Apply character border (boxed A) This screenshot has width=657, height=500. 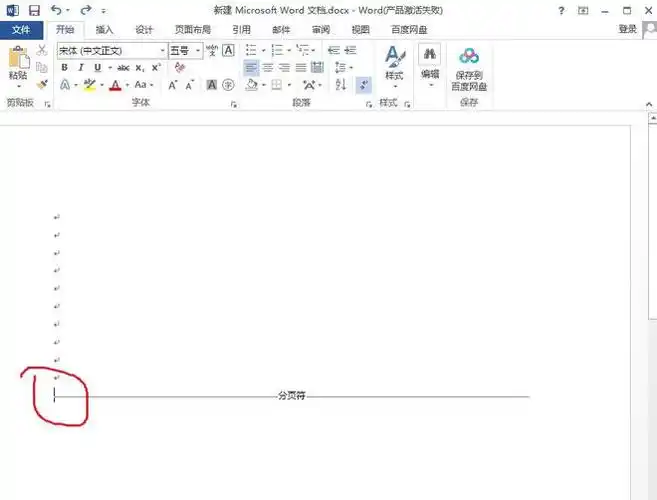pos(228,51)
